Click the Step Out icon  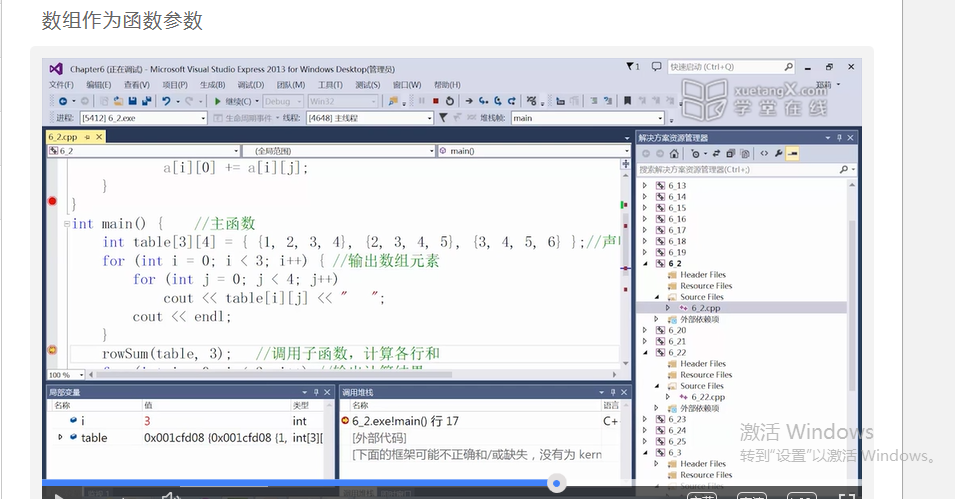click(x=512, y=101)
